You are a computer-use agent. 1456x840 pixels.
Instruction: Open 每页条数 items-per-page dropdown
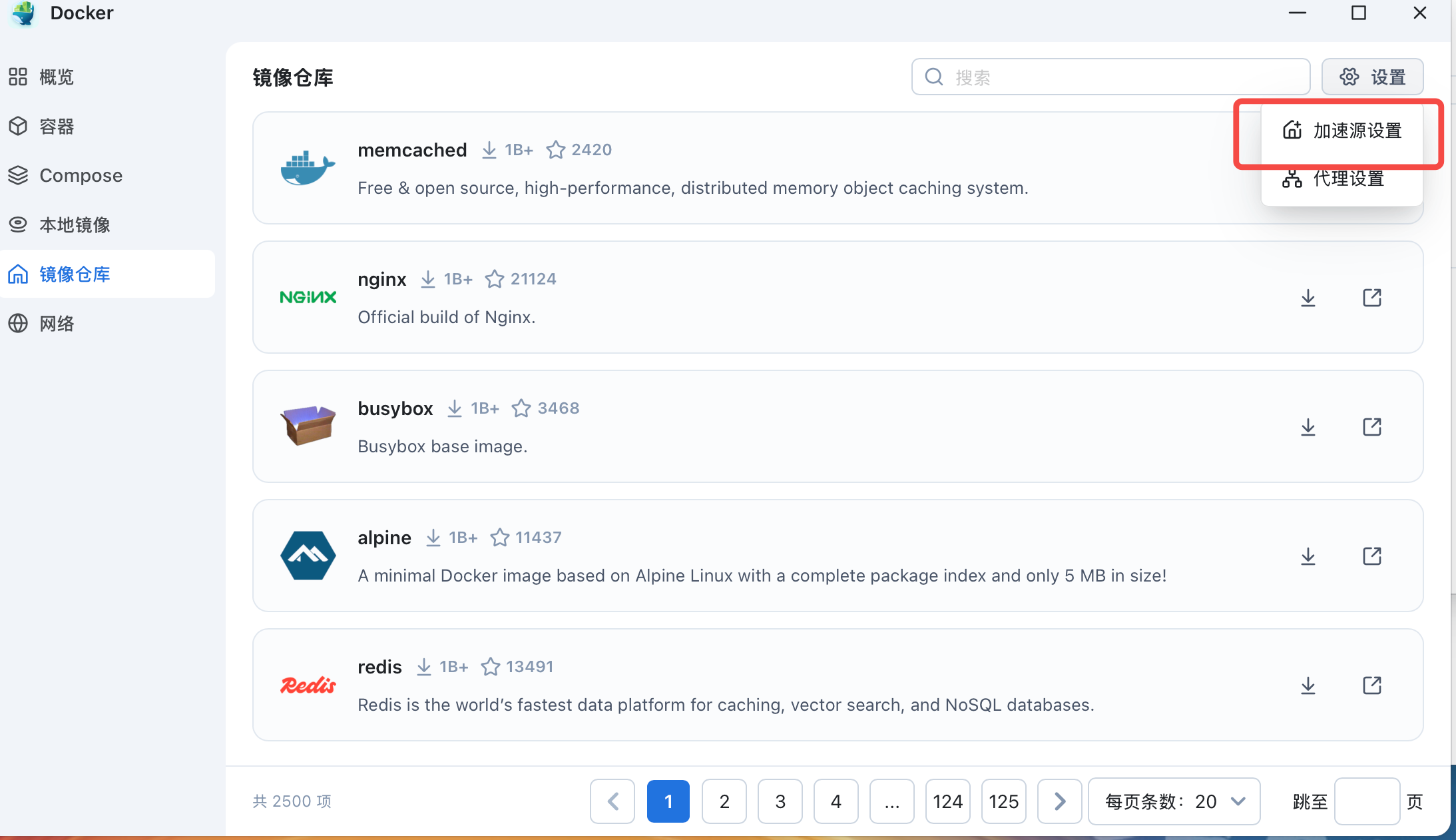(1174, 801)
